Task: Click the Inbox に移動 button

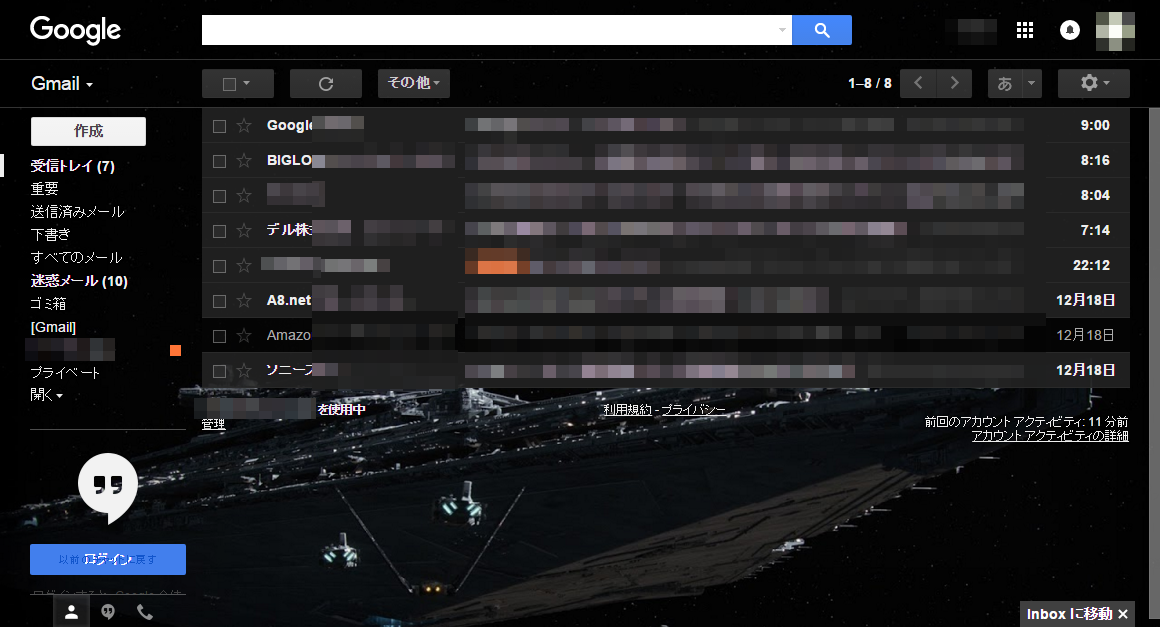Action: point(1070,614)
